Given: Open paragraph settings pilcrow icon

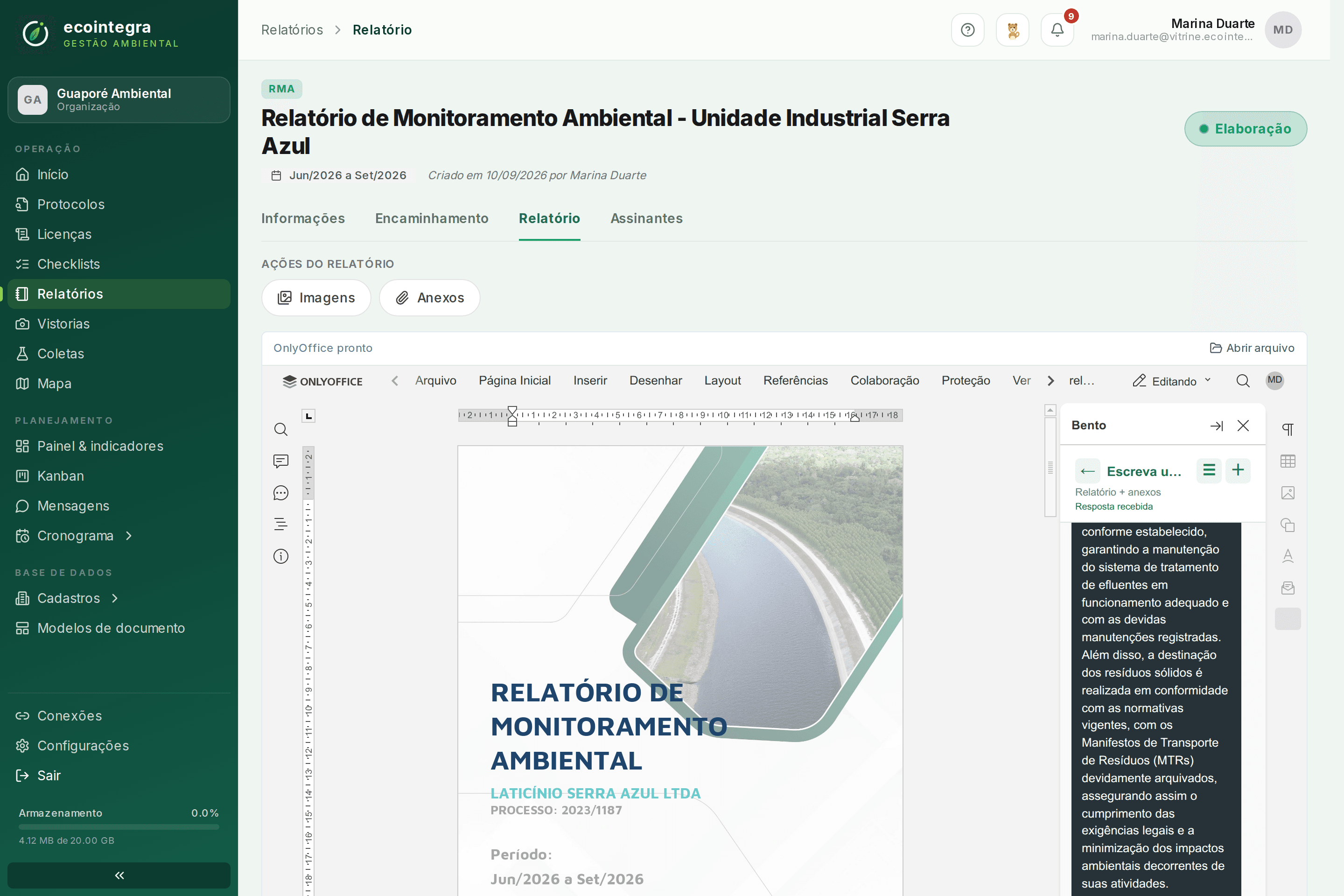Looking at the screenshot, I should click(1288, 429).
